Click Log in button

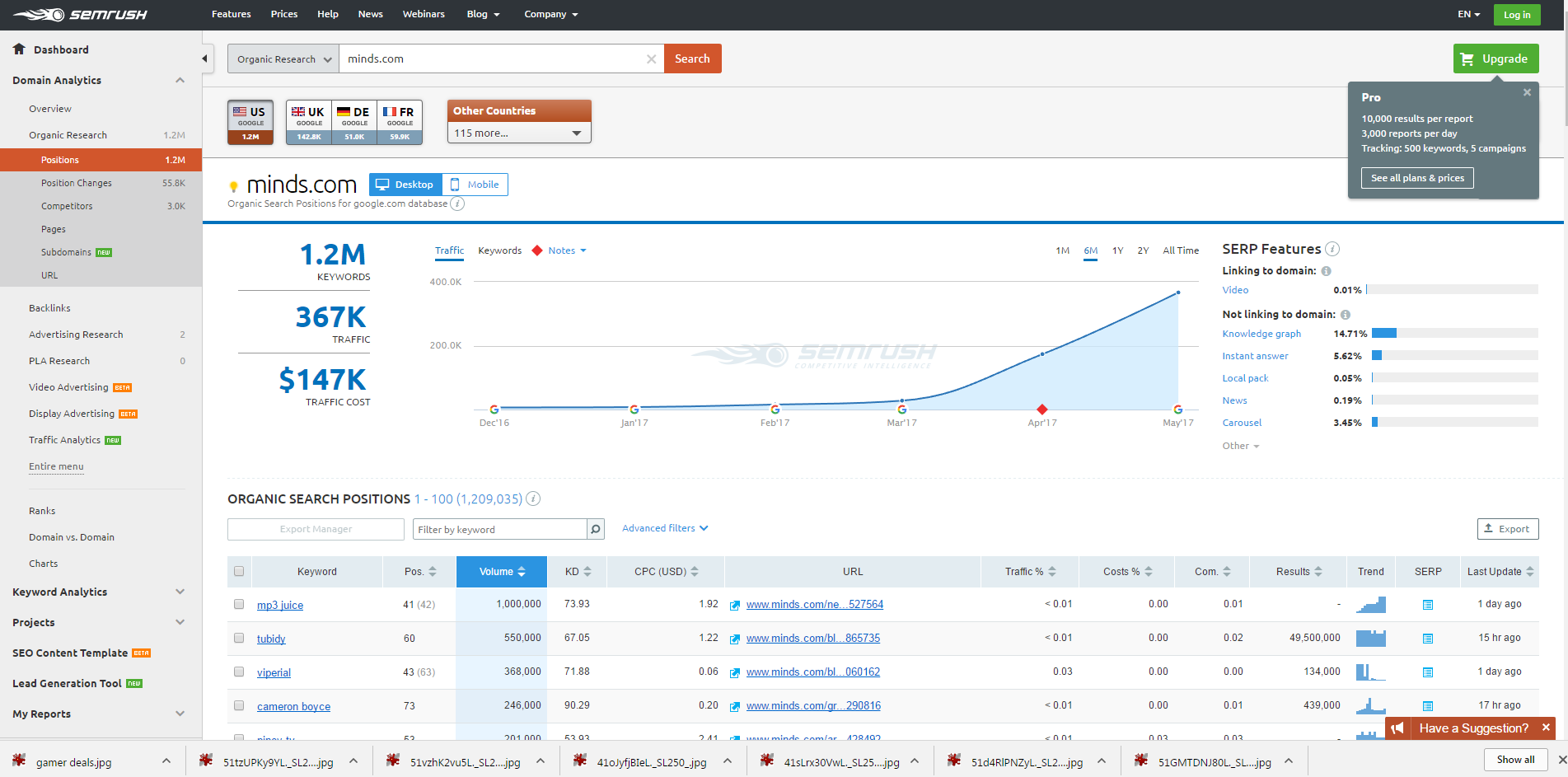click(1517, 14)
